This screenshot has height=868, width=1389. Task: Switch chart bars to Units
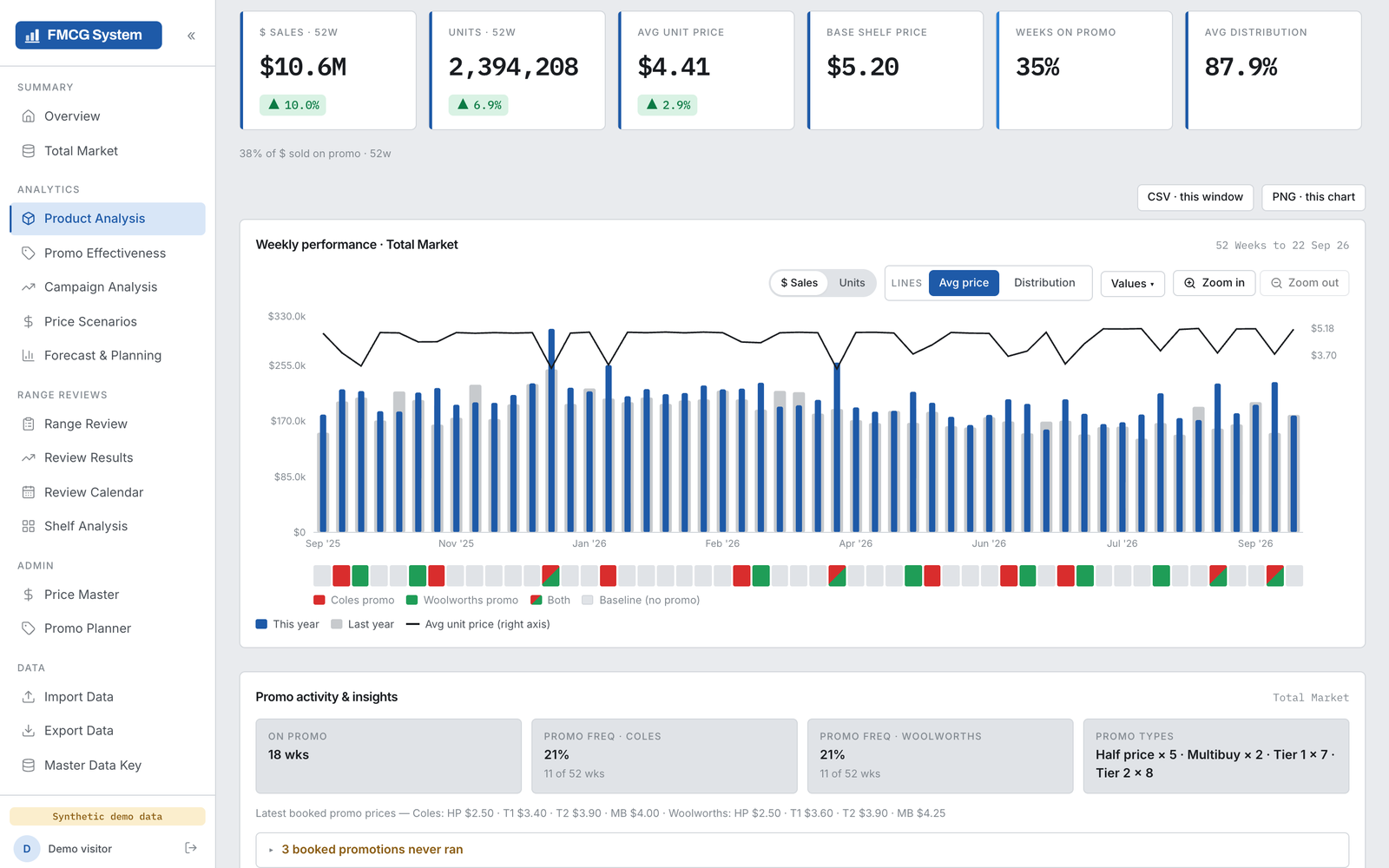coord(852,283)
